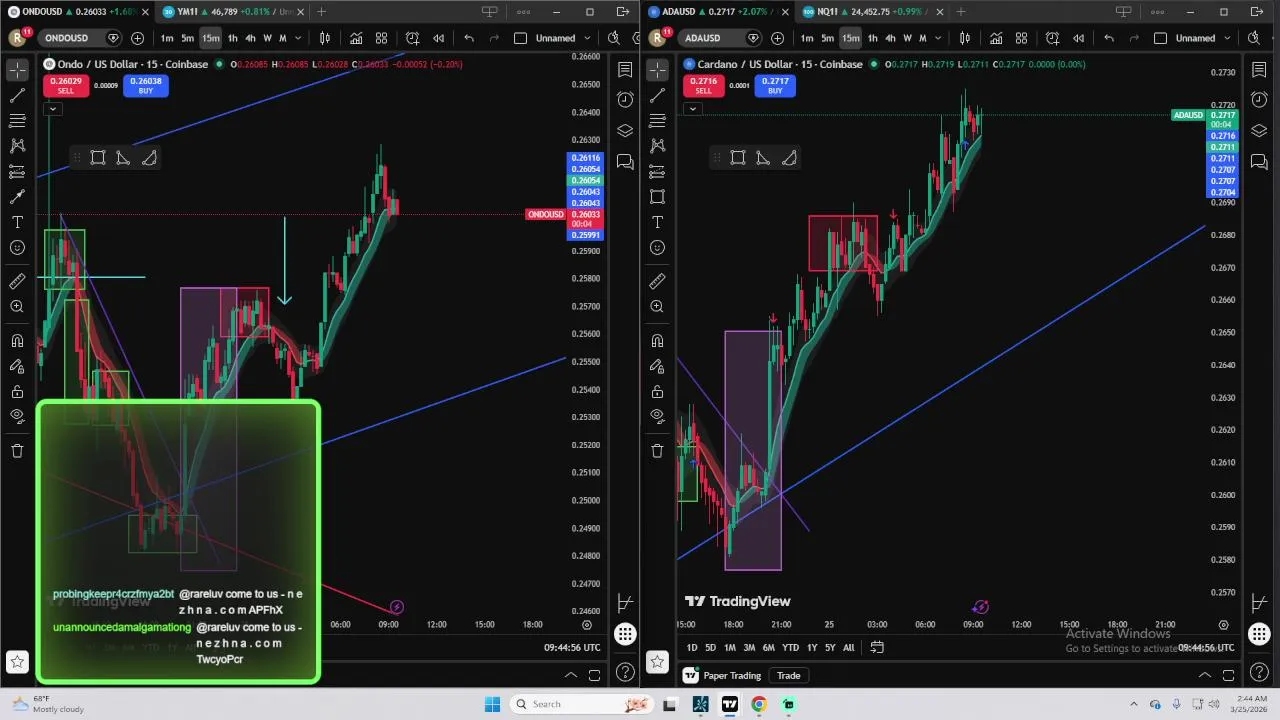This screenshot has height=720, width=1280.
Task: Open the emoji icons tool in ADAUSD window
Action: pyautogui.click(x=657, y=248)
